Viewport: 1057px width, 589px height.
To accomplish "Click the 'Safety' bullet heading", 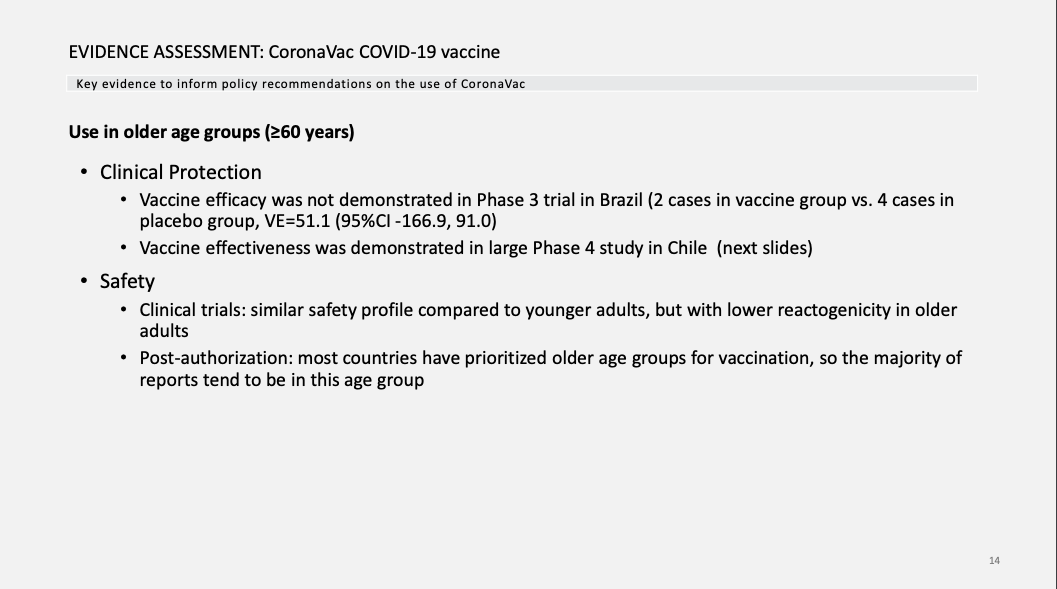I will pos(127,281).
